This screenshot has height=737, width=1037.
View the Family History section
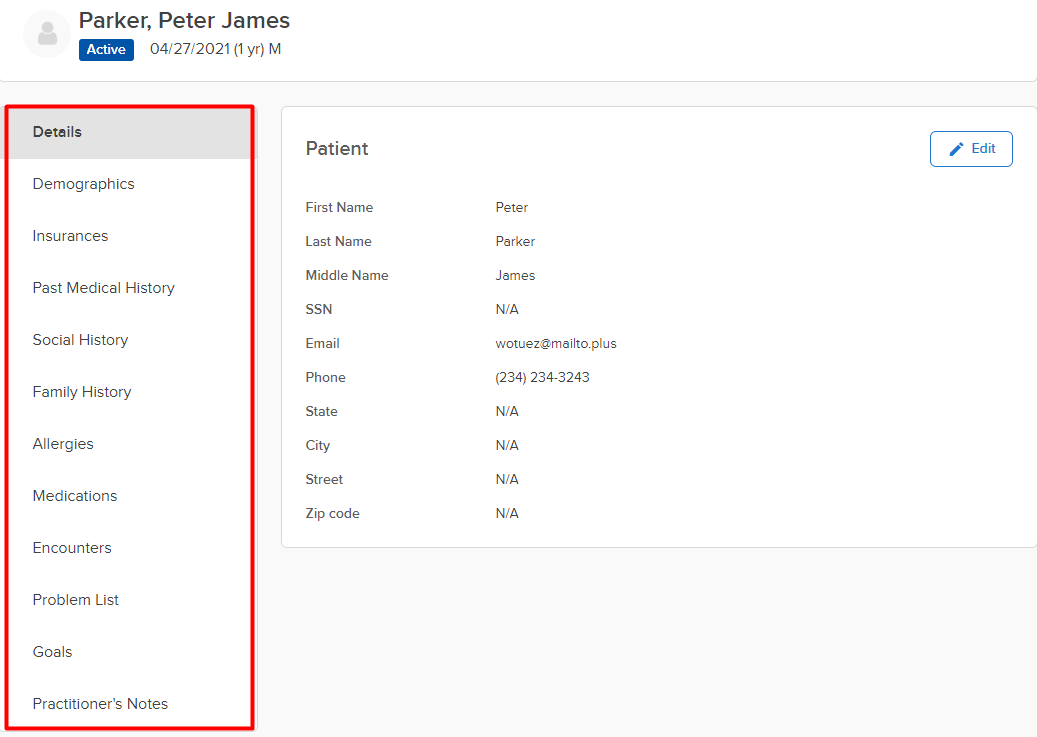click(x=82, y=392)
